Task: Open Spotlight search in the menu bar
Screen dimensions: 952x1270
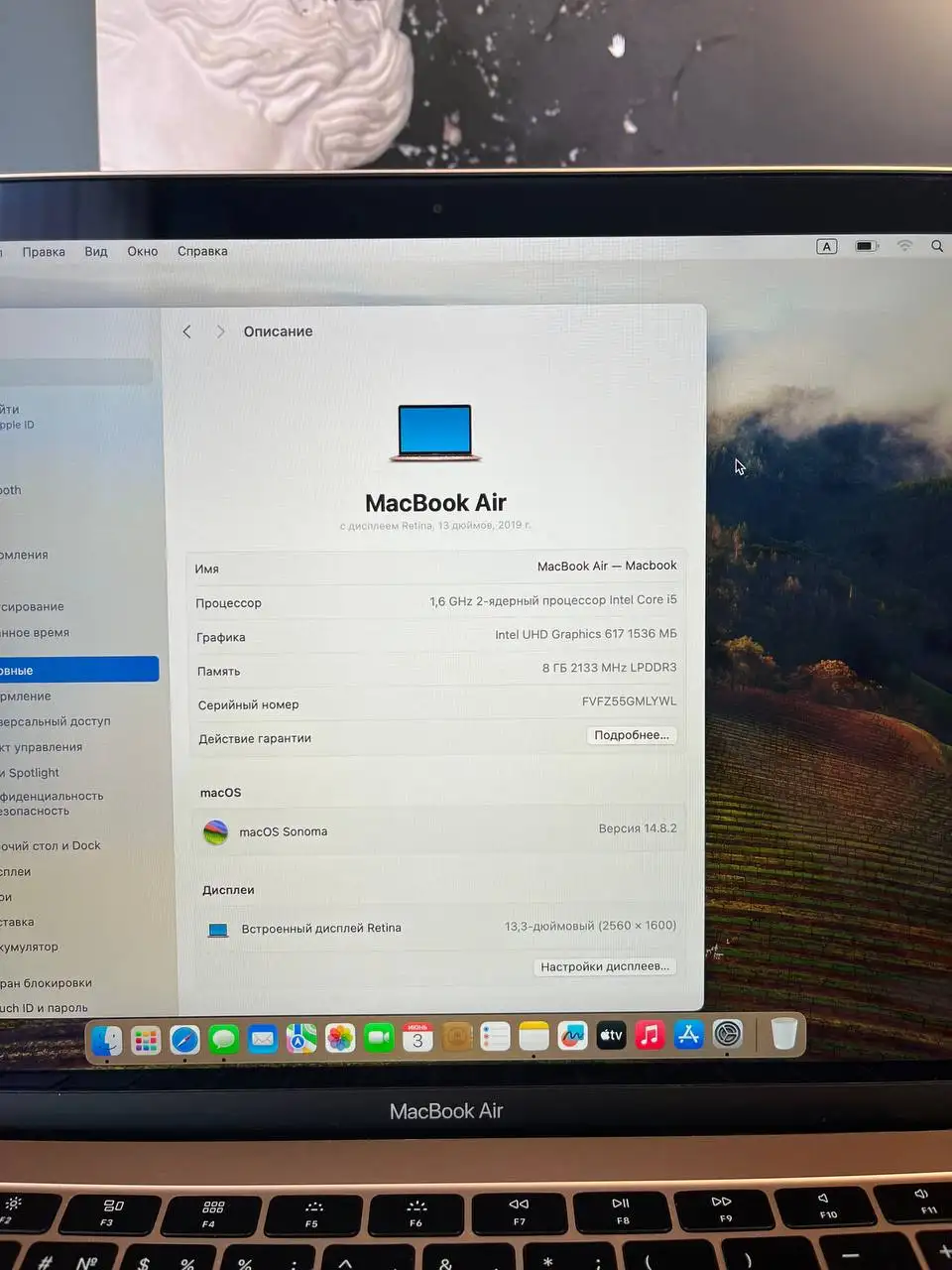Action: 937,246
